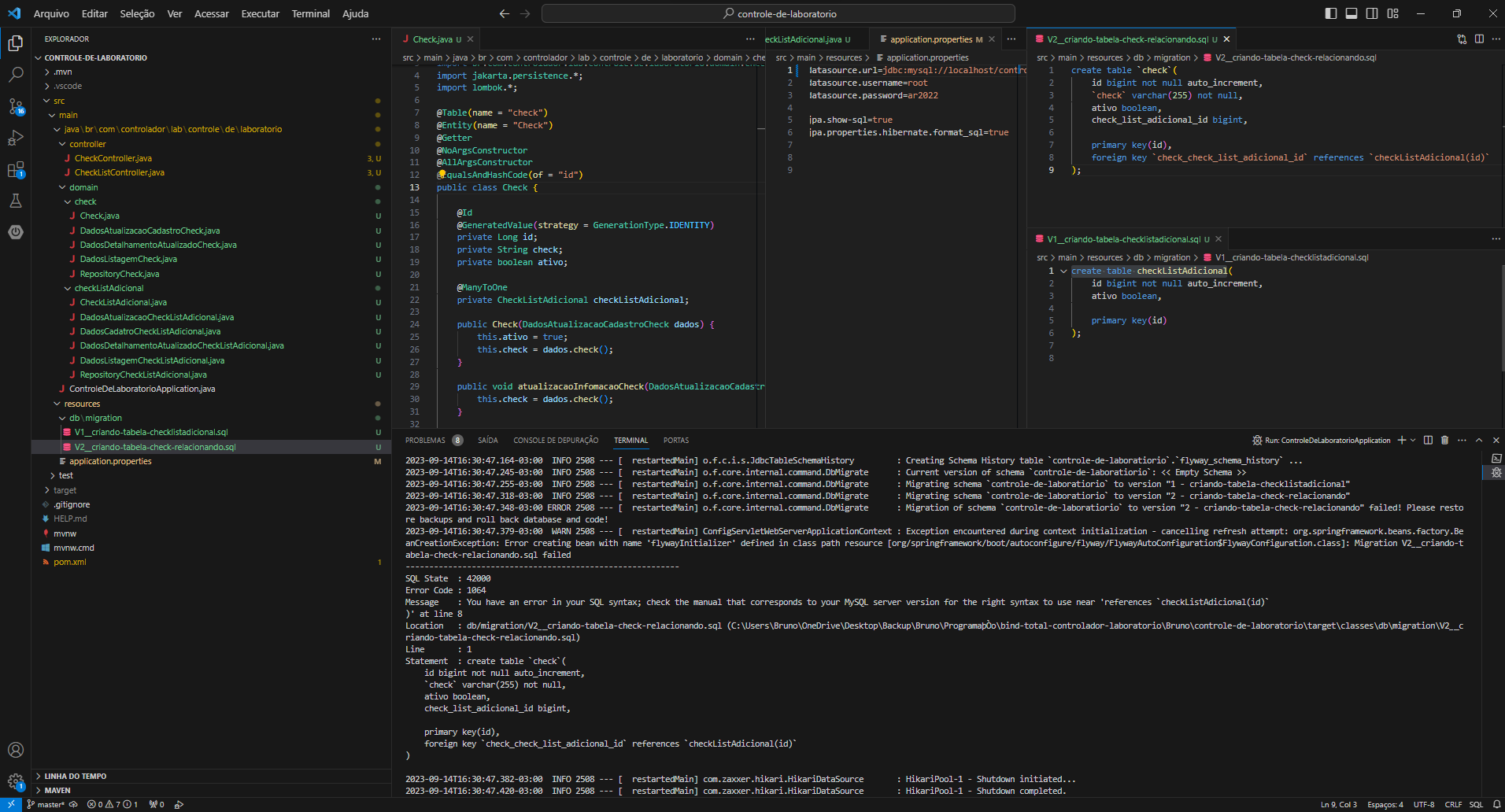Open pom.xml in the explorer tree
Screen dimensions: 1505x812
(70, 562)
